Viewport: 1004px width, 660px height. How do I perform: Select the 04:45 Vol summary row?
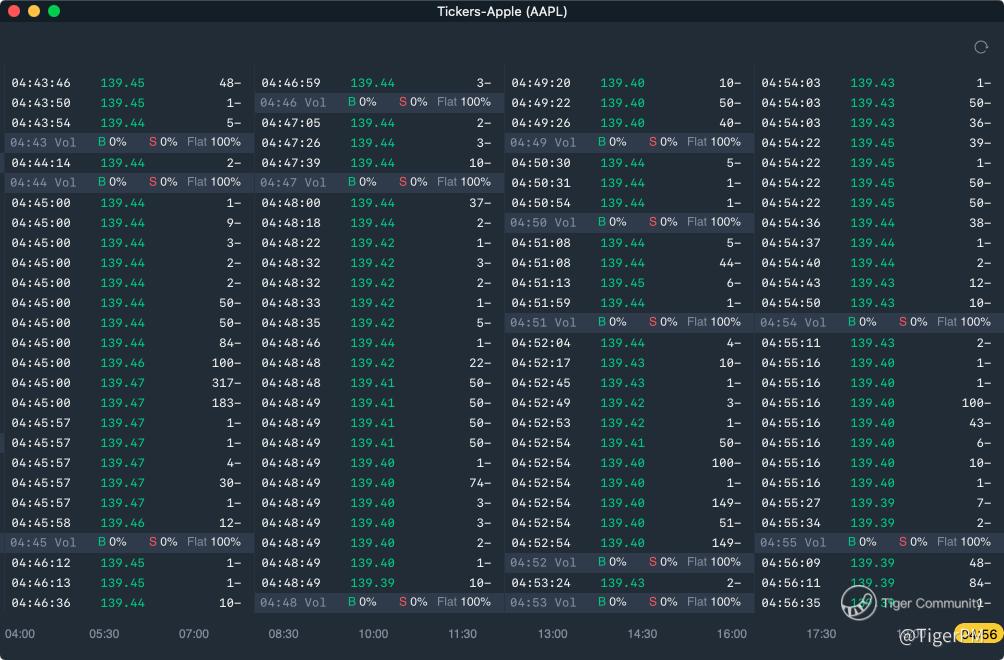pyautogui.click(x=129, y=542)
